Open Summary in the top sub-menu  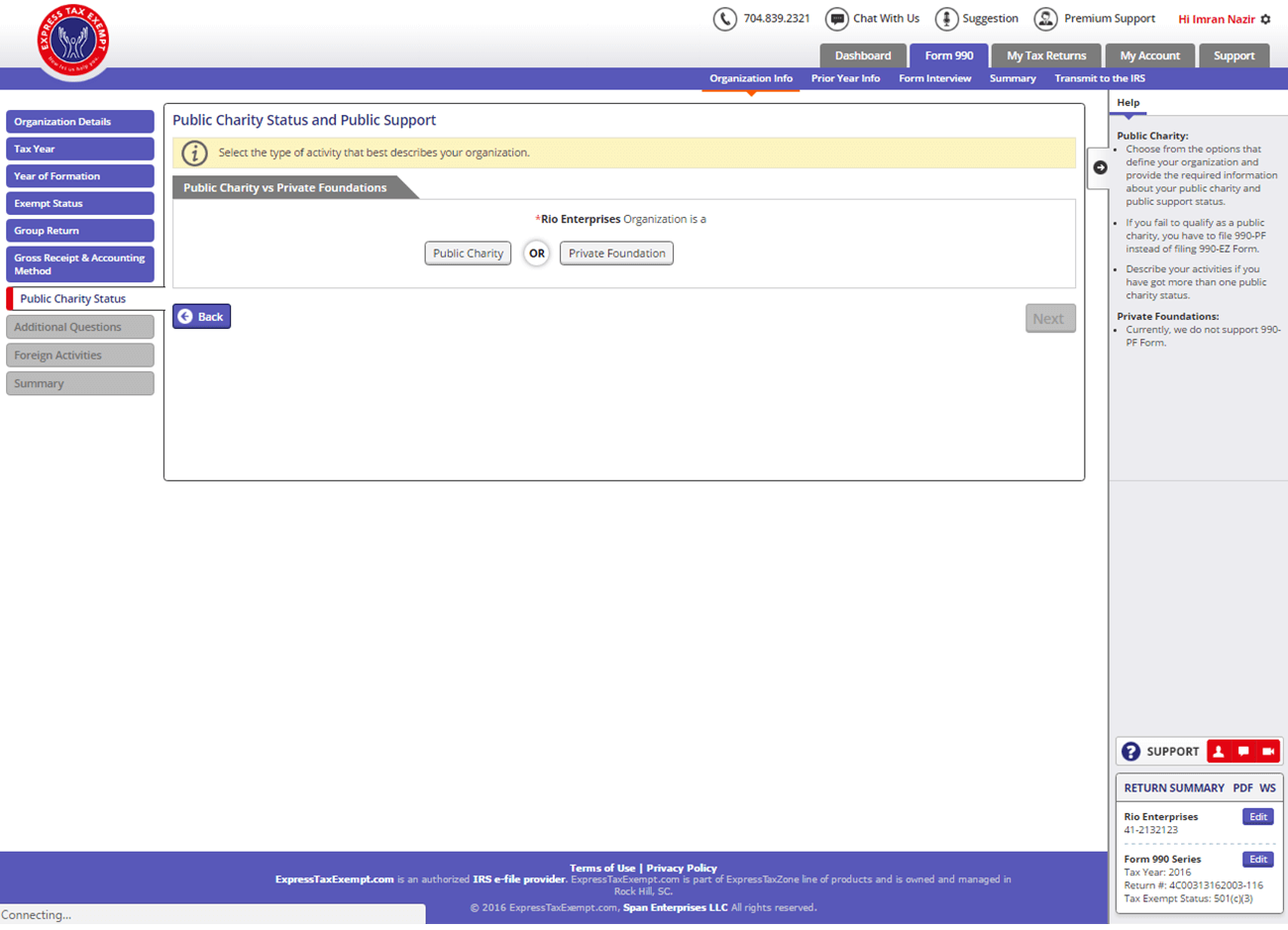click(x=1013, y=78)
